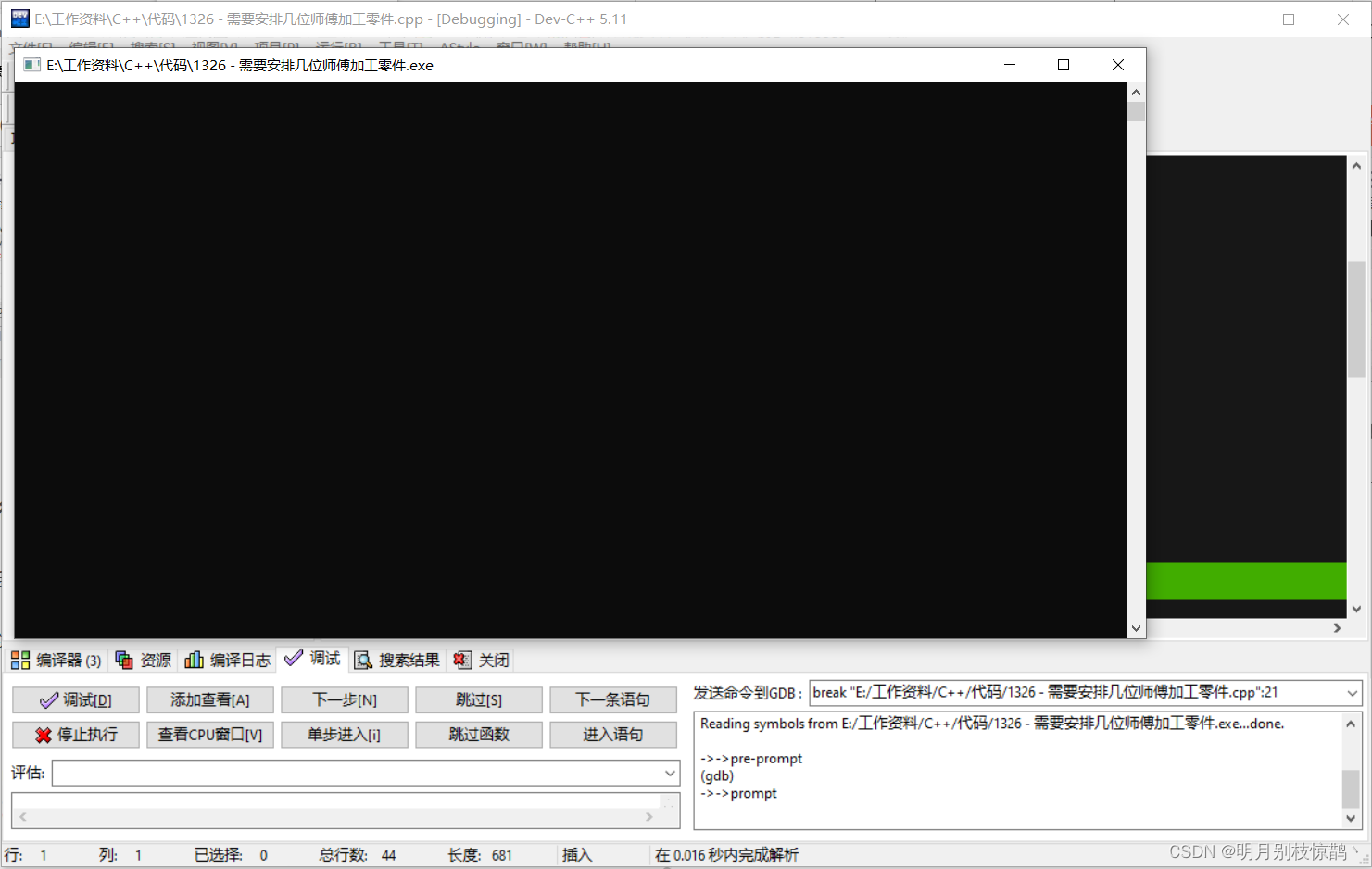
Task: Click the bar chart icon on 编译日志 tab
Action: (x=194, y=660)
